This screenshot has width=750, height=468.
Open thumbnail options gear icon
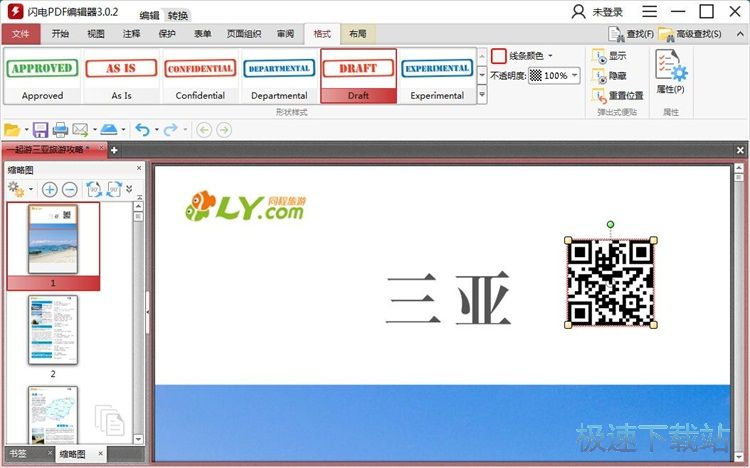(16, 189)
